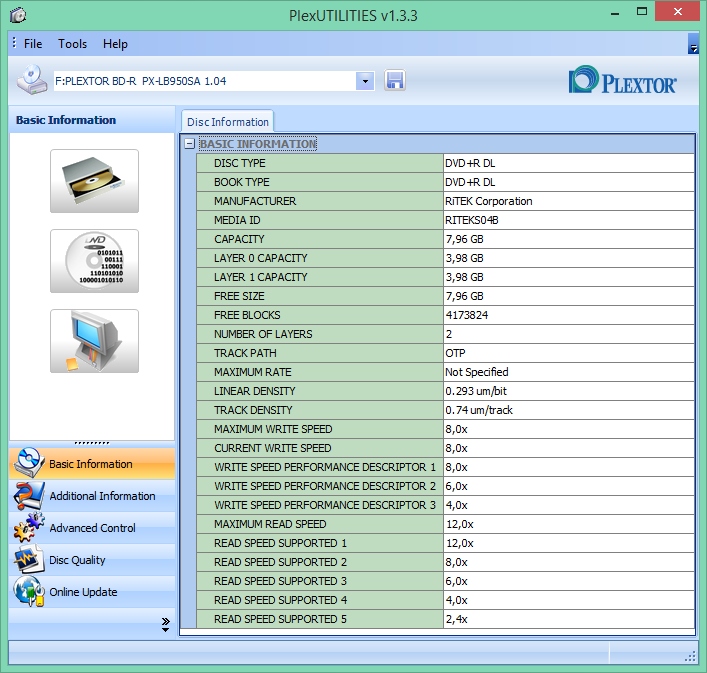
Task: Click the Plextor logo
Action: [x=622, y=81]
